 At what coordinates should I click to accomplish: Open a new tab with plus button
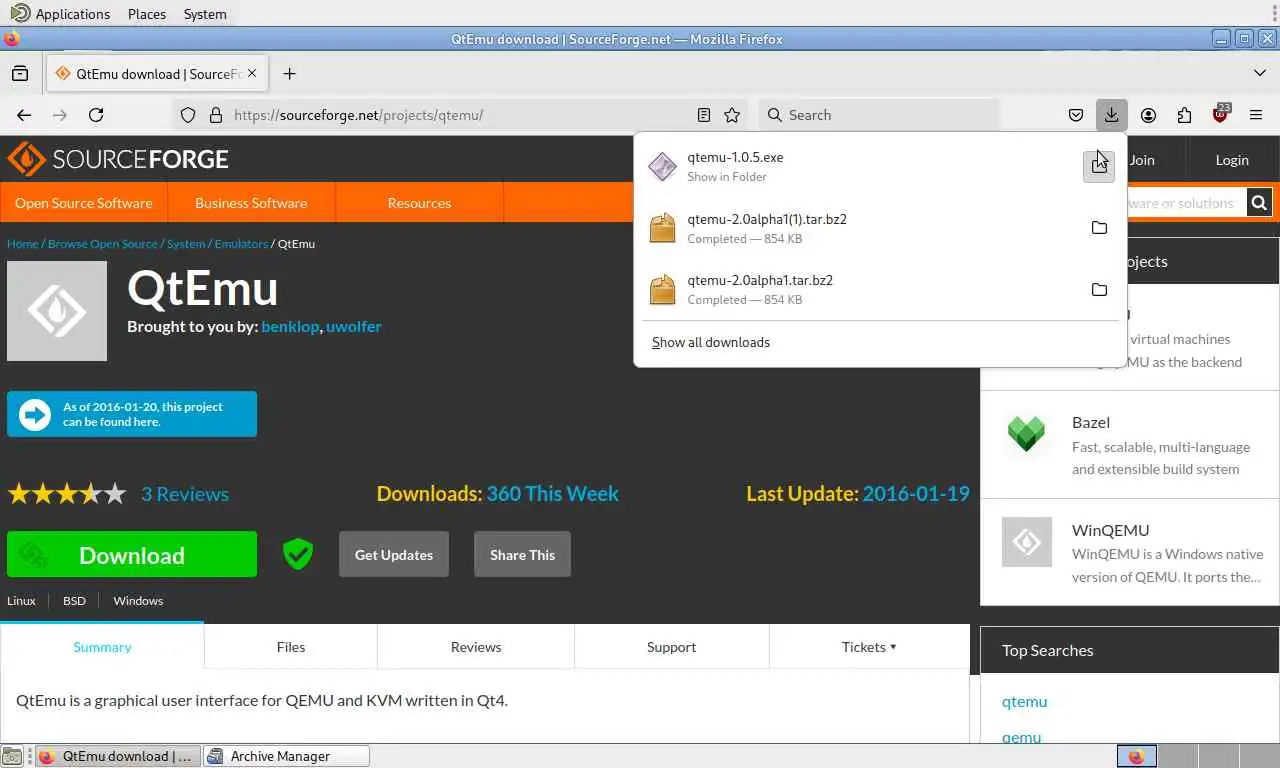(x=289, y=73)
